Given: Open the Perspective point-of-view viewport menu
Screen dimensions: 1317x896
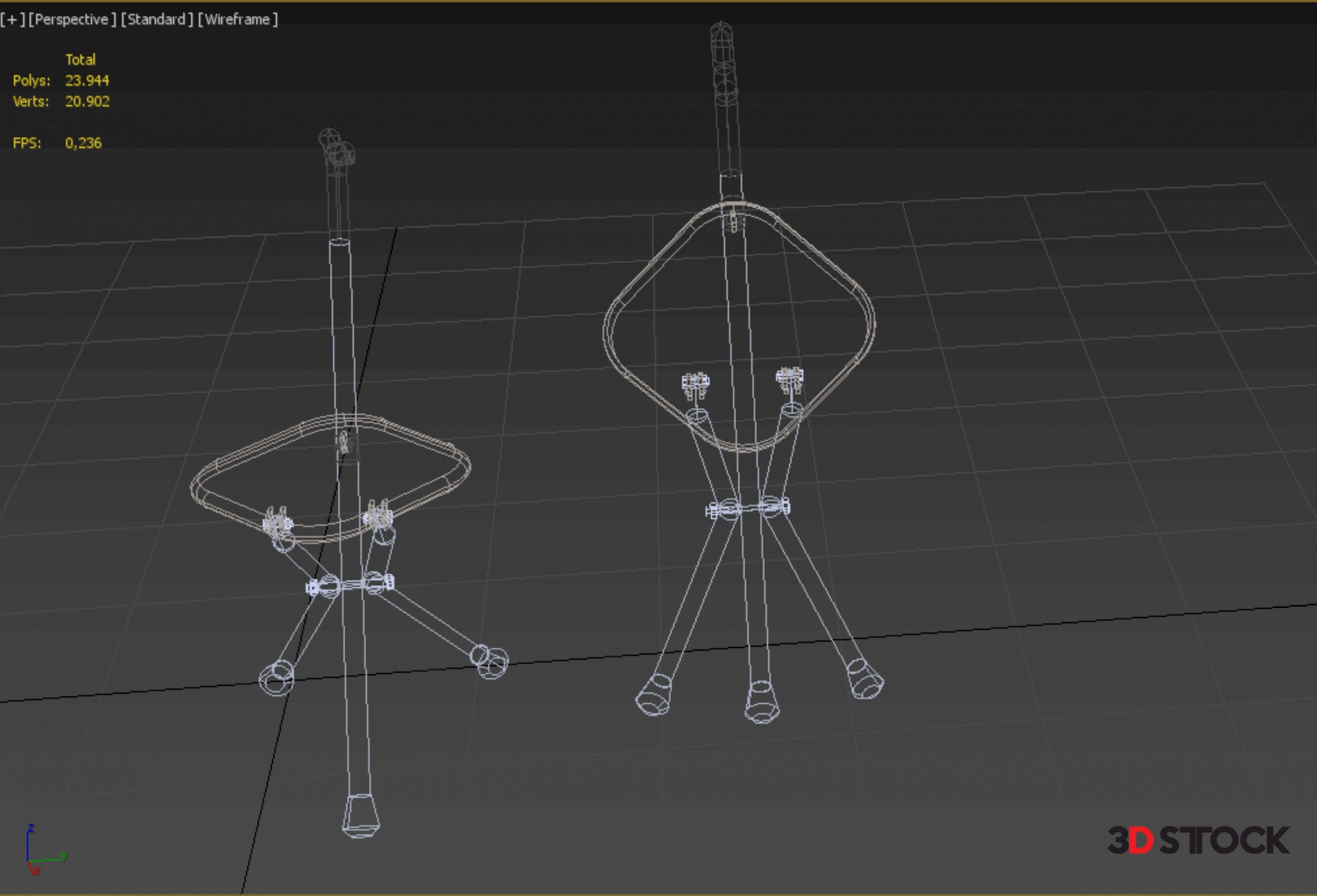Looking at the screenshot, I should [x=72, y=19].
